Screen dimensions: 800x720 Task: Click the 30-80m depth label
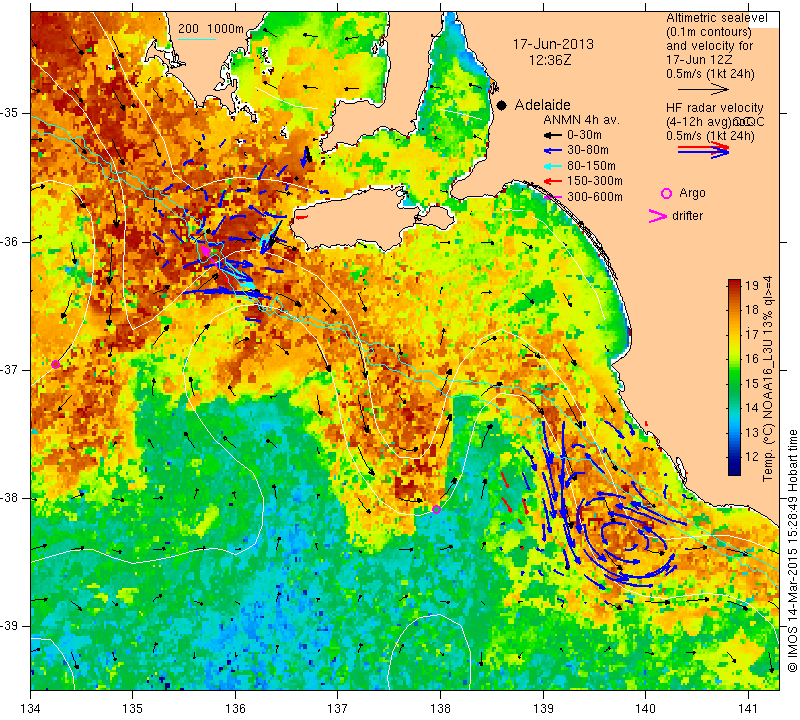(x=588, y=150)
